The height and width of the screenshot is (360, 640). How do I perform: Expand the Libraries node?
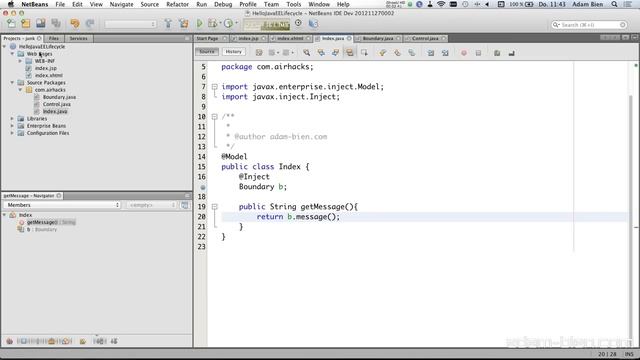[x=12, y=118]
